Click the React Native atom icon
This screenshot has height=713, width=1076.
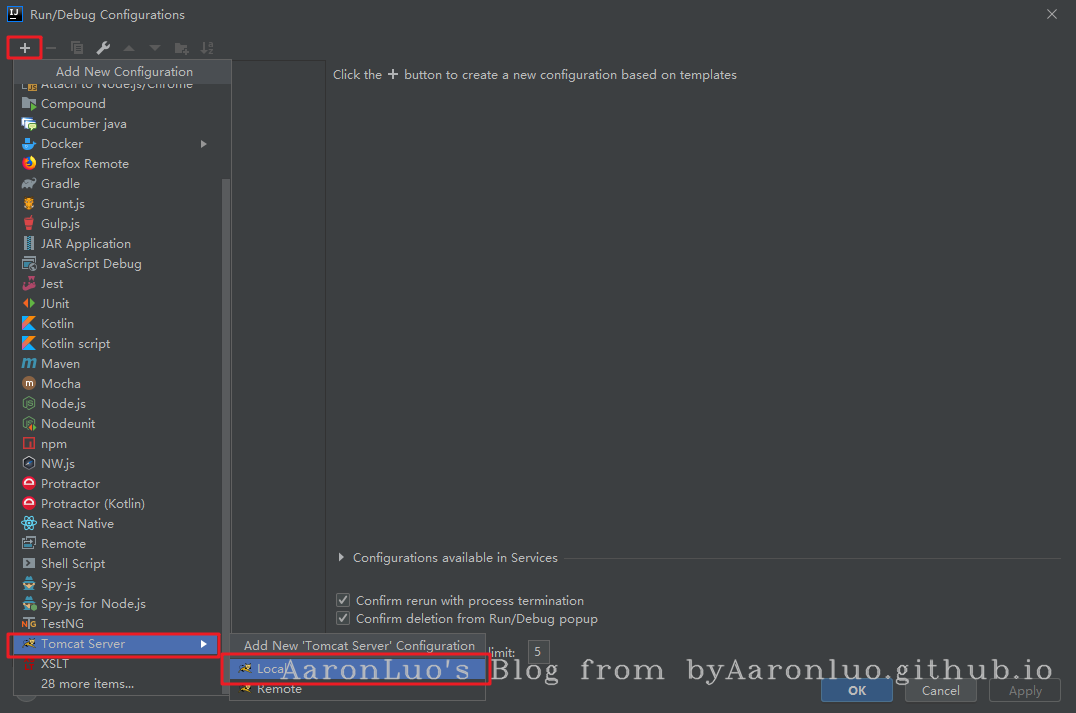(x=29, y=524)
